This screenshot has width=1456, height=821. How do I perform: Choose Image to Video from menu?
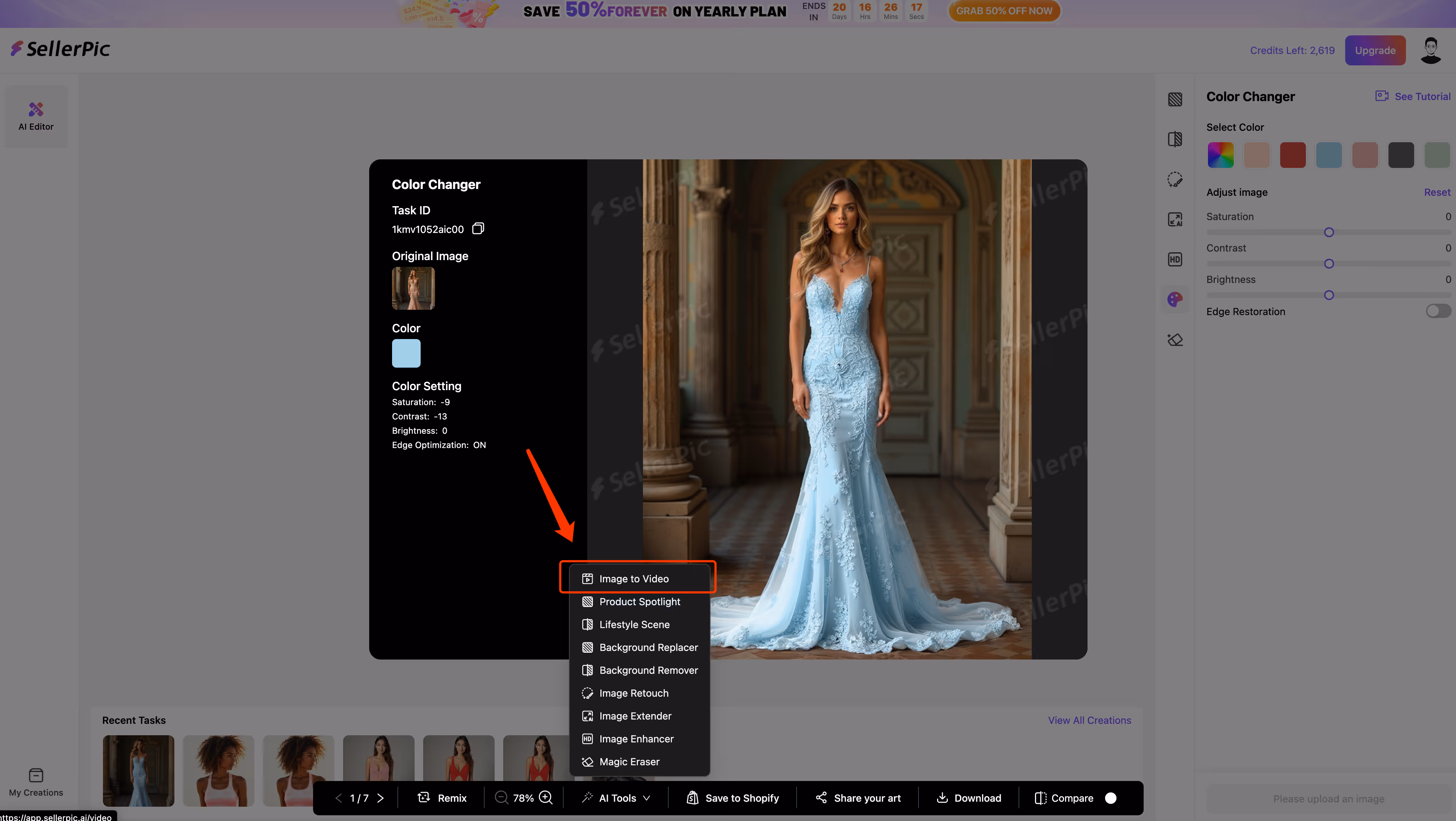tap(633, 579)
